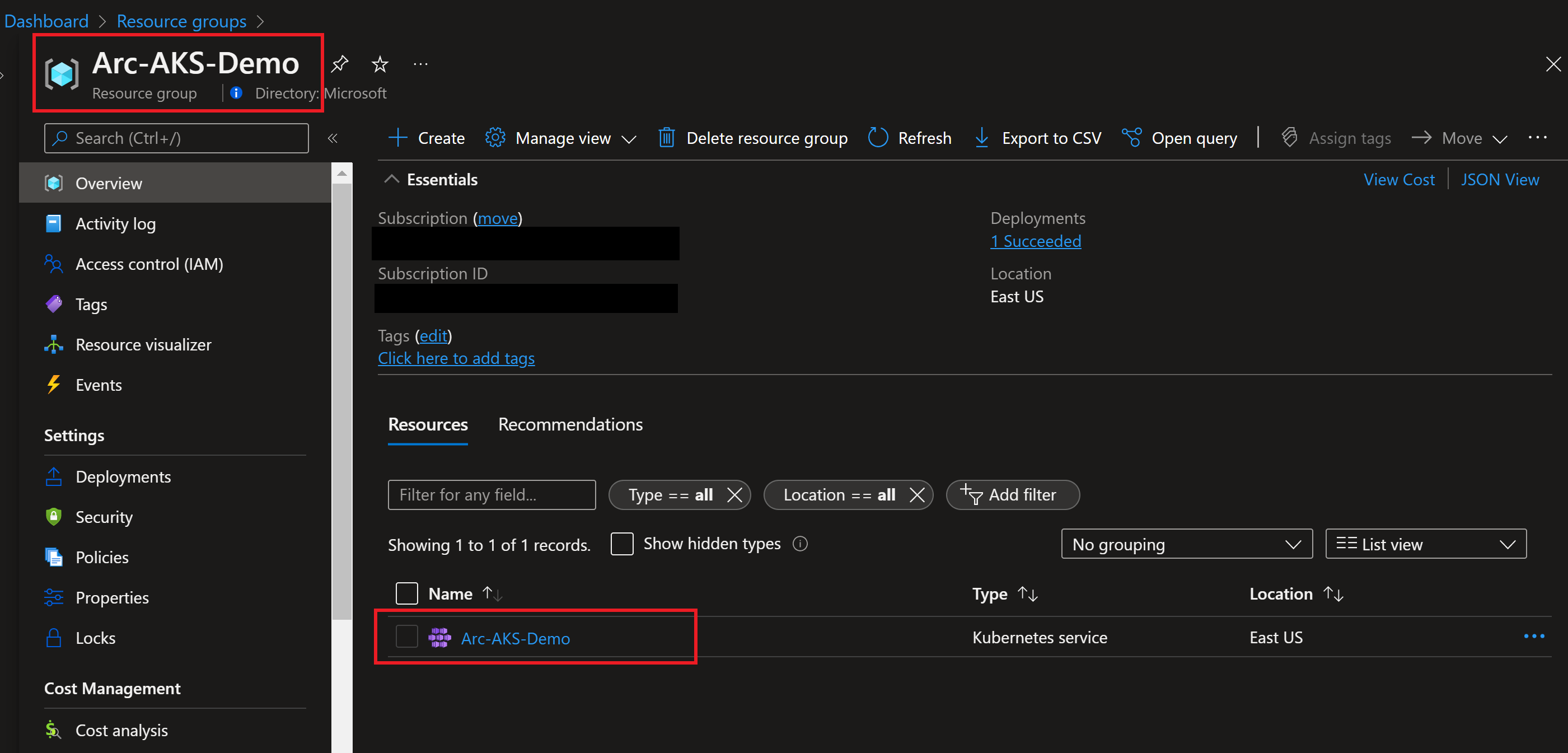This screenshot has height=753, width=1568.
Task: Open Access control (IAM) in sidebar
Action: coord(175,264)
